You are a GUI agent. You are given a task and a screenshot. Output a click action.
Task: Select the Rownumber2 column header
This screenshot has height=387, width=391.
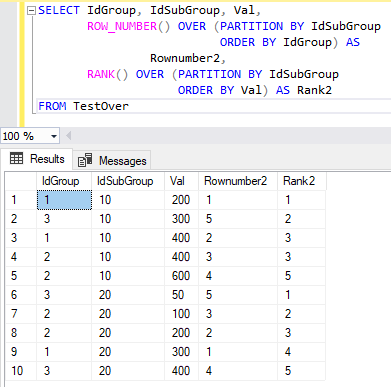[x=238, y=181]
